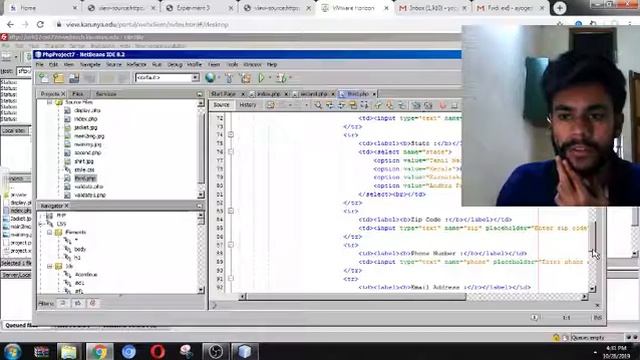Screen dimensions: 640x360
Task: Click the New Project folder icon
Action: click(58, 78)
